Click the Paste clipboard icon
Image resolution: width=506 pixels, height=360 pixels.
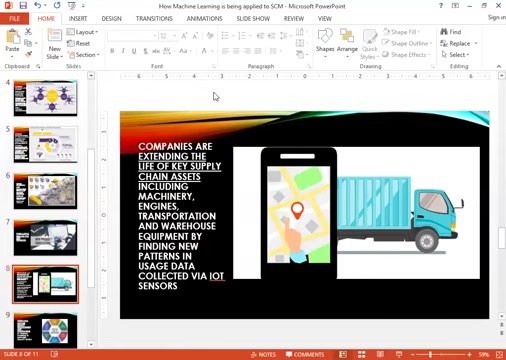(x=13, y=37)
